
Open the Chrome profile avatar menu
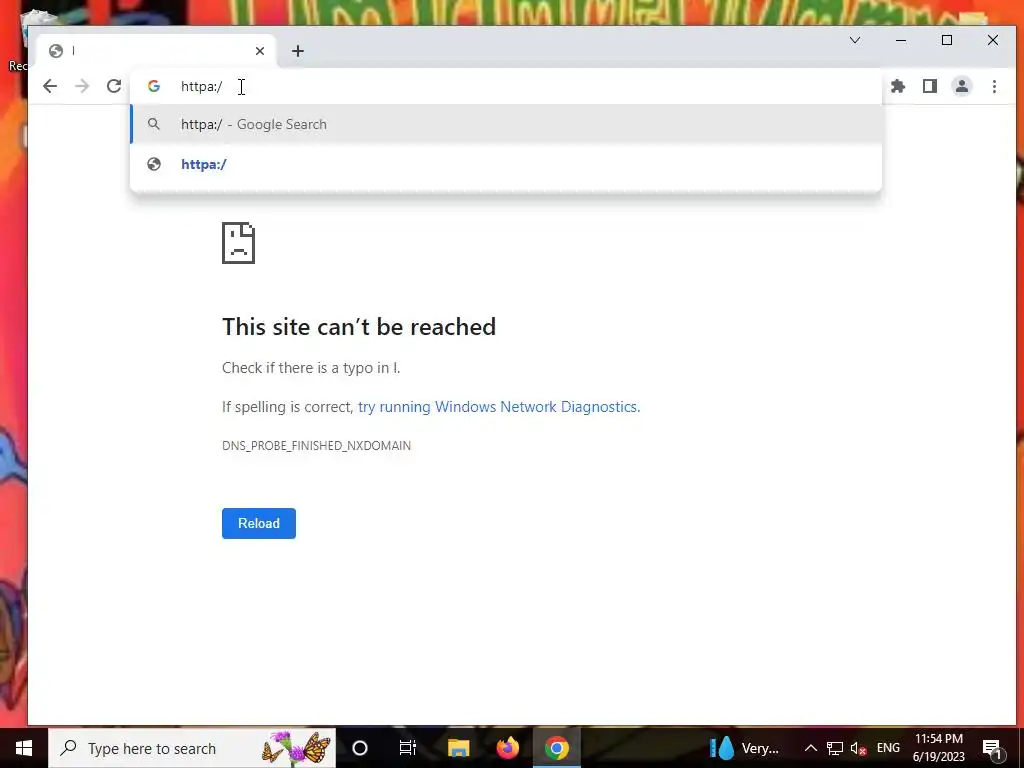962,86
